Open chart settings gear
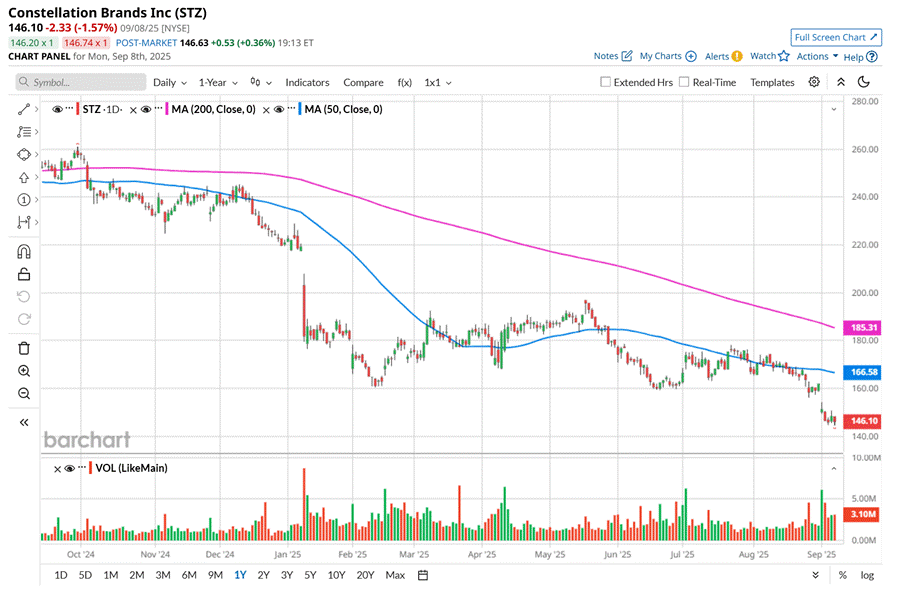 [x=813, y=82]
